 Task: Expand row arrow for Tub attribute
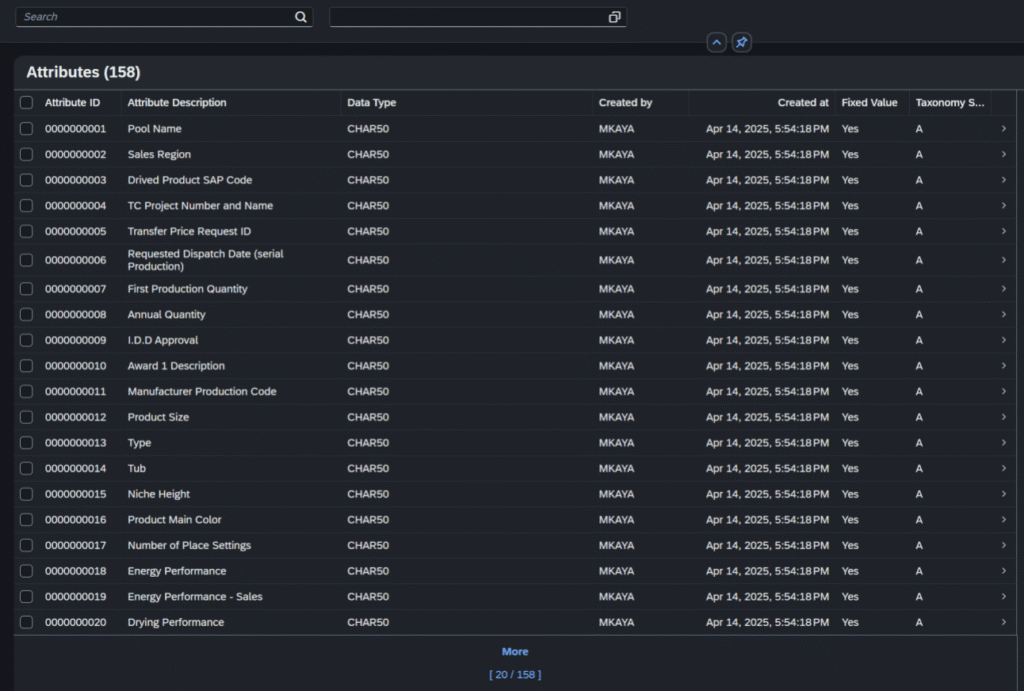(1003, 469)
